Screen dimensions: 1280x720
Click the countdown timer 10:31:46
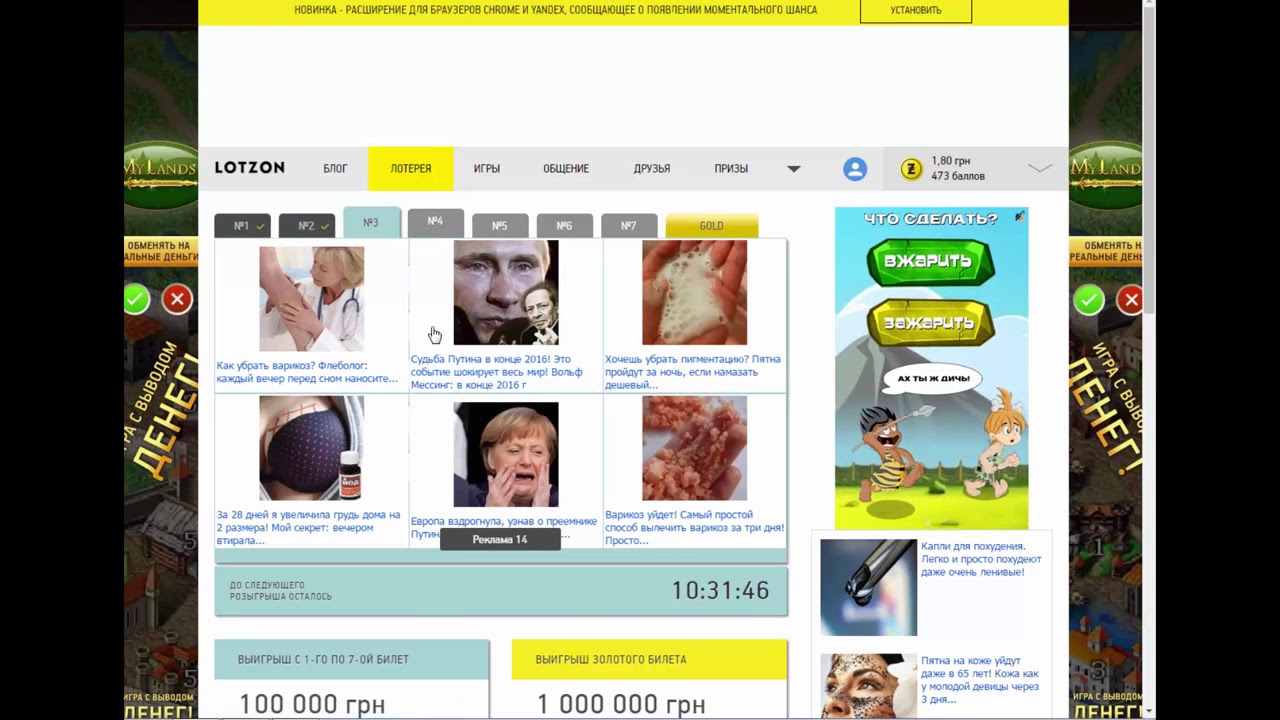(720, 590)
